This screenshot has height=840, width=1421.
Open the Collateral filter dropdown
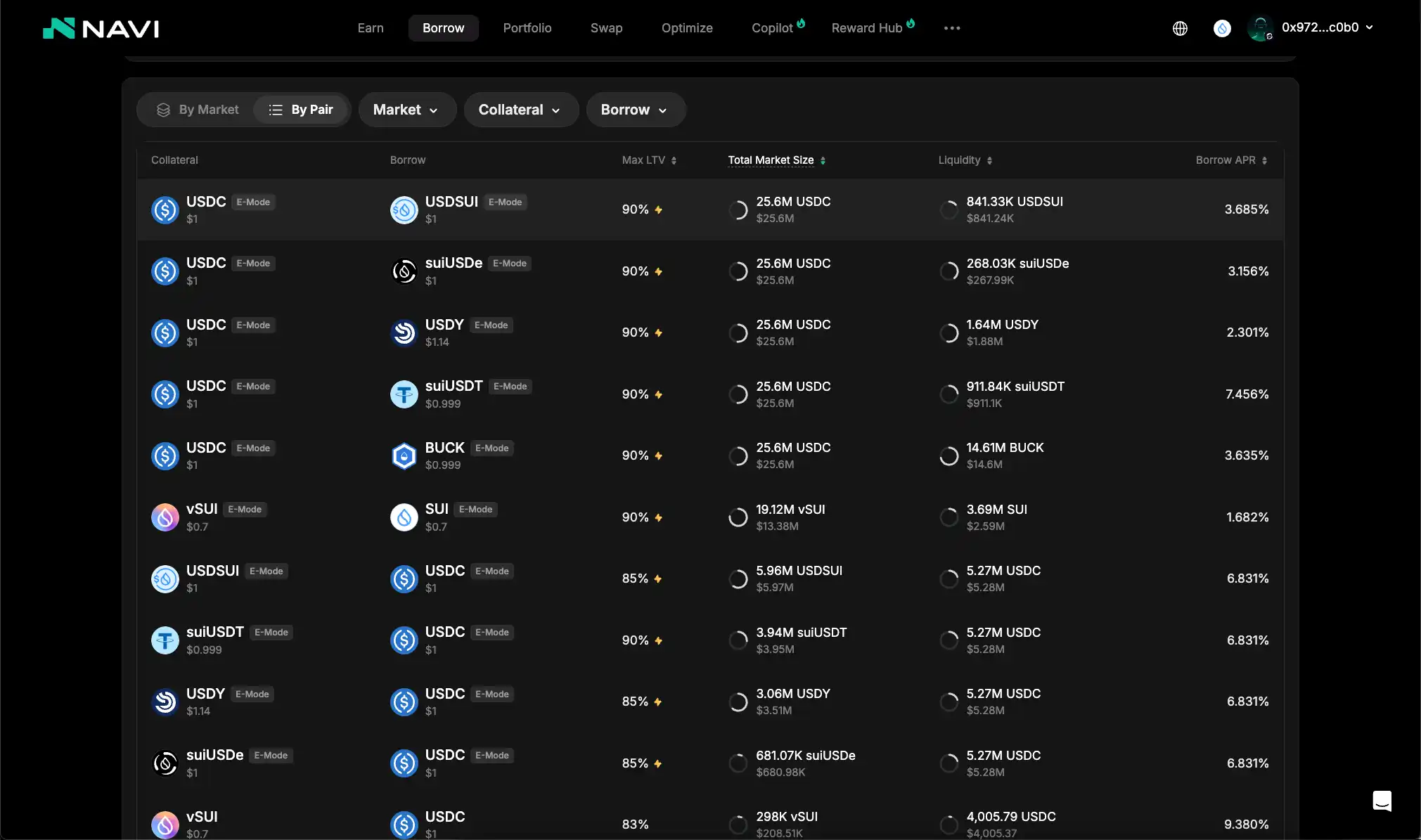click(521, 110)
